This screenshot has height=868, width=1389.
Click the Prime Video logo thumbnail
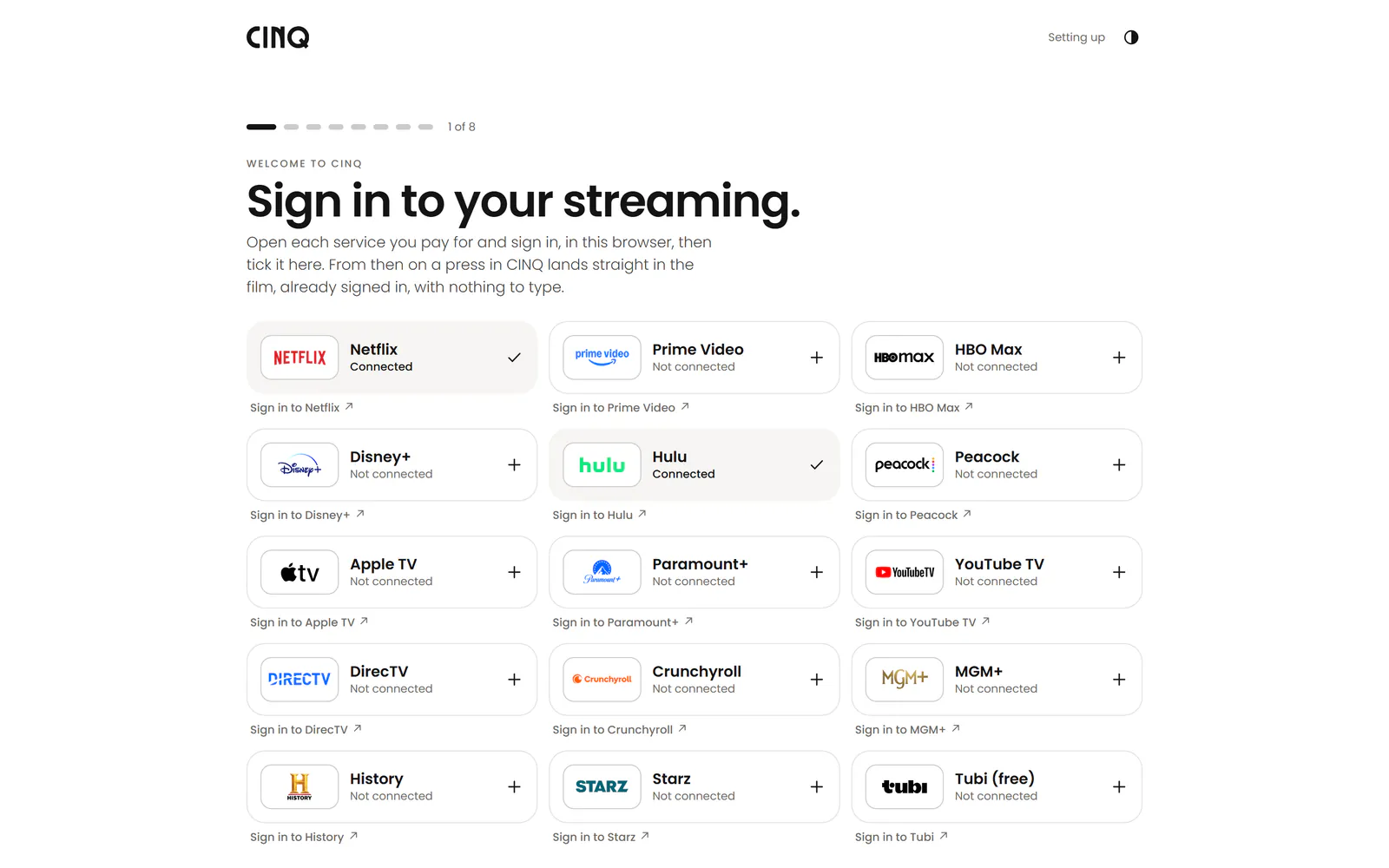[602, 358]
